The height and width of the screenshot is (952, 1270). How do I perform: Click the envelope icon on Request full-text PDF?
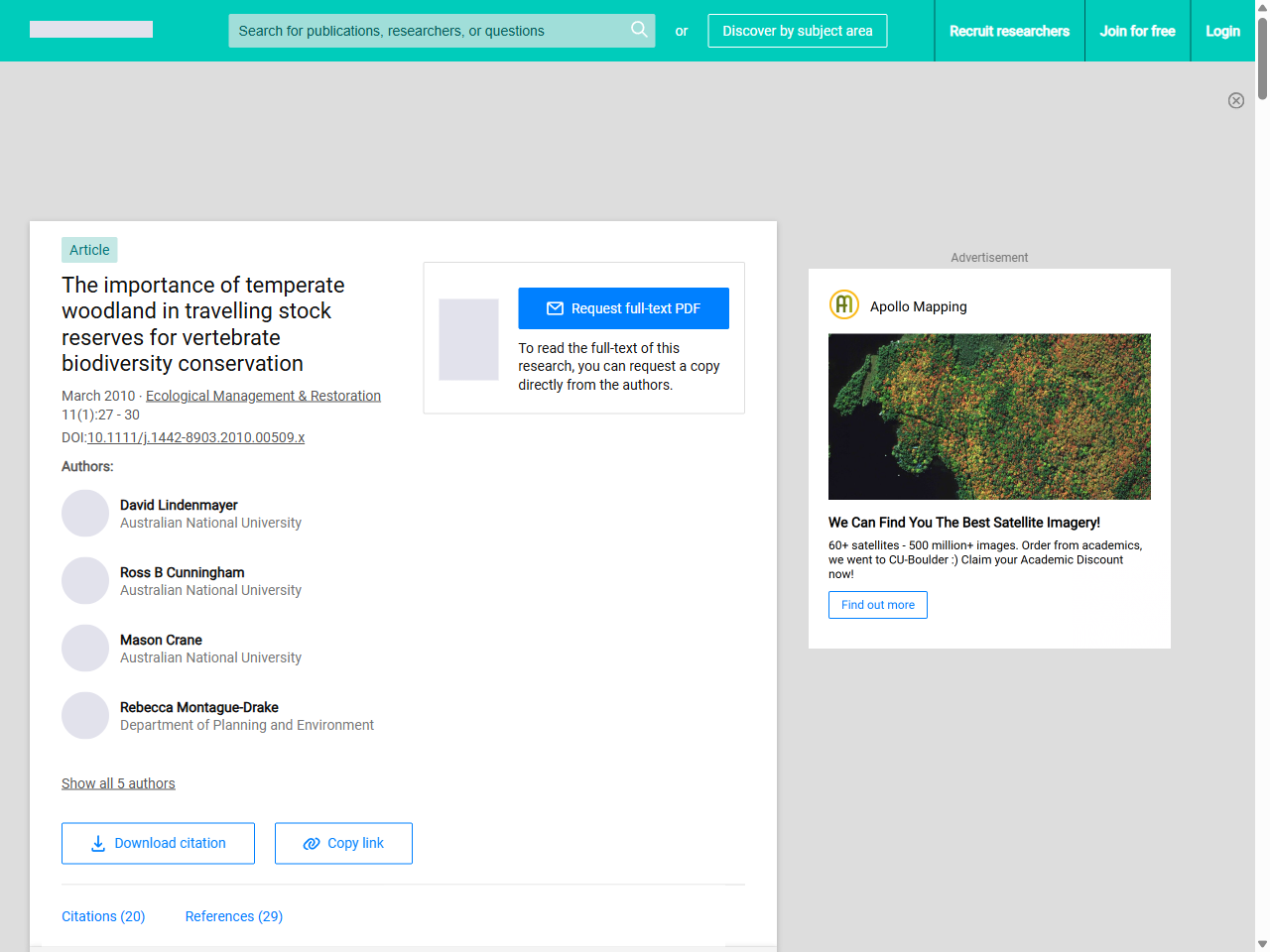pyautogui.click(x=556, y=308)
